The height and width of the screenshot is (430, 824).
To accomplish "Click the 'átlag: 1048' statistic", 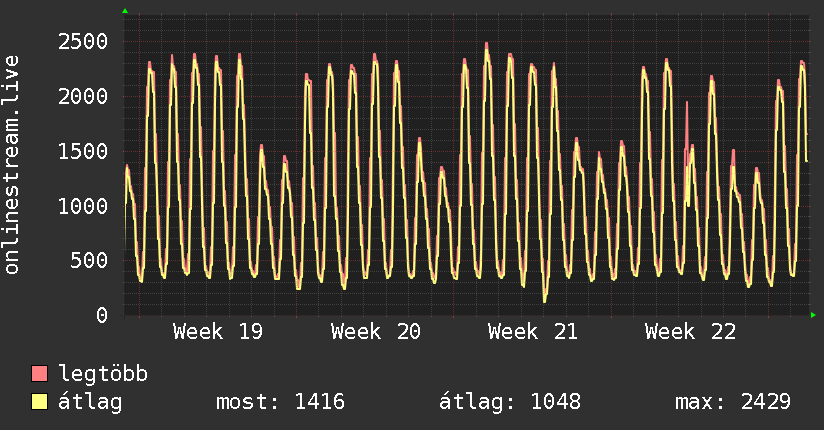I will coord(510,402).
